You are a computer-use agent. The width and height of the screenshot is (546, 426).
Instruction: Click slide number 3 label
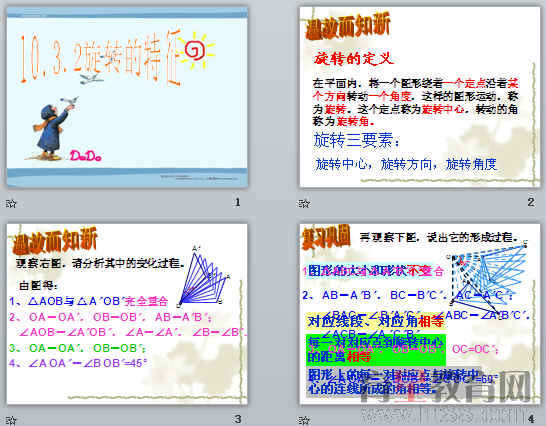pyautogui.click(x=237, y=419)
